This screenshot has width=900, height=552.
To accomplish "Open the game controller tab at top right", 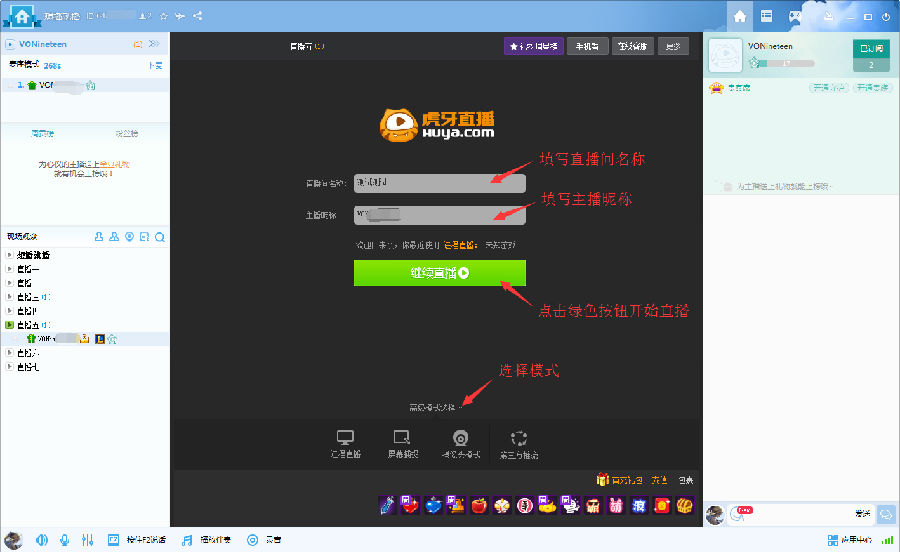I will (795, 16).
